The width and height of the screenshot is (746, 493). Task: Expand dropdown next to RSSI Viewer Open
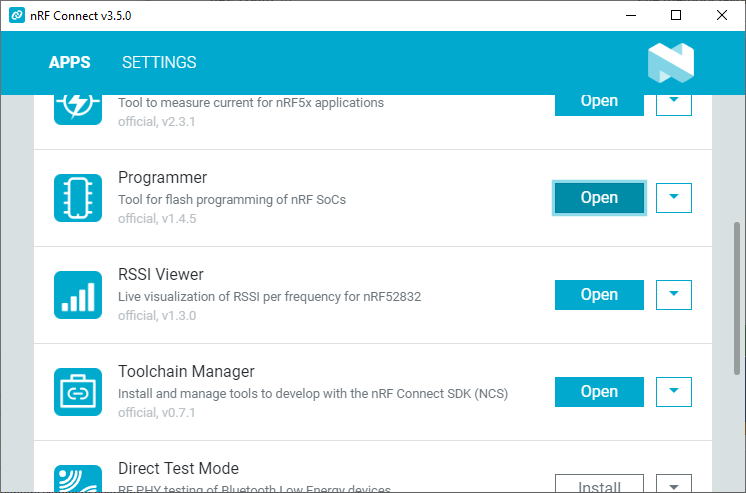point(674,295)
